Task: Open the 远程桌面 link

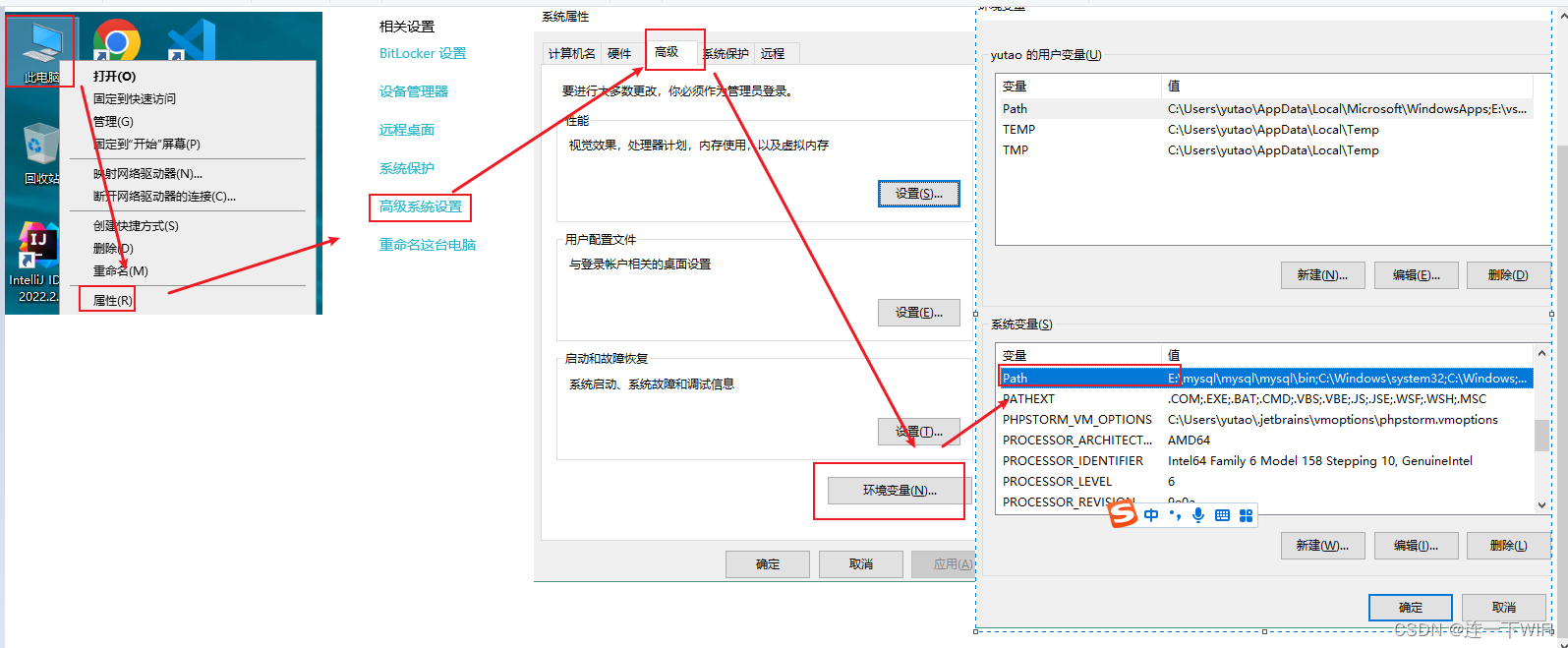Action: pyautogui.click(x=407, y=130)
